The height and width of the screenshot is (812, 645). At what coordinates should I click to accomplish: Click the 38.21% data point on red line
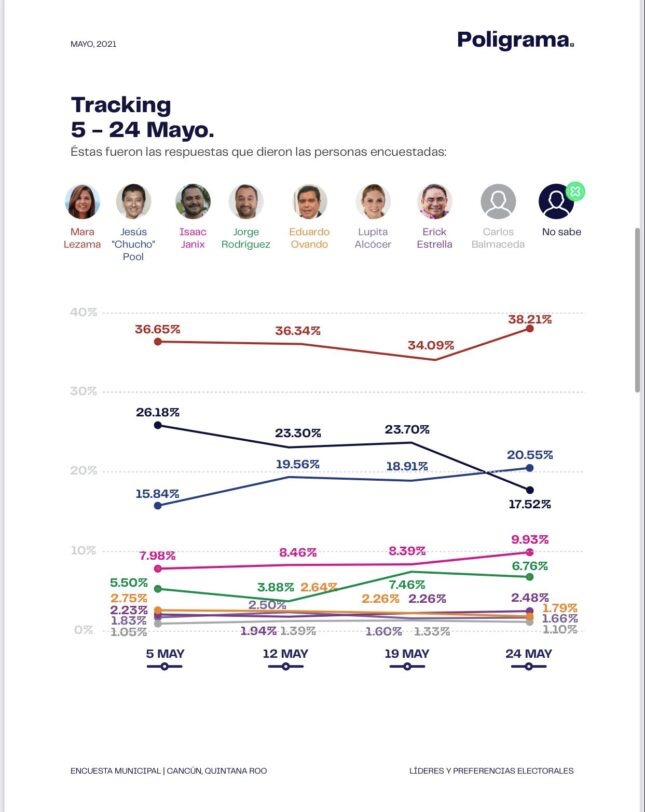point(529,328)
